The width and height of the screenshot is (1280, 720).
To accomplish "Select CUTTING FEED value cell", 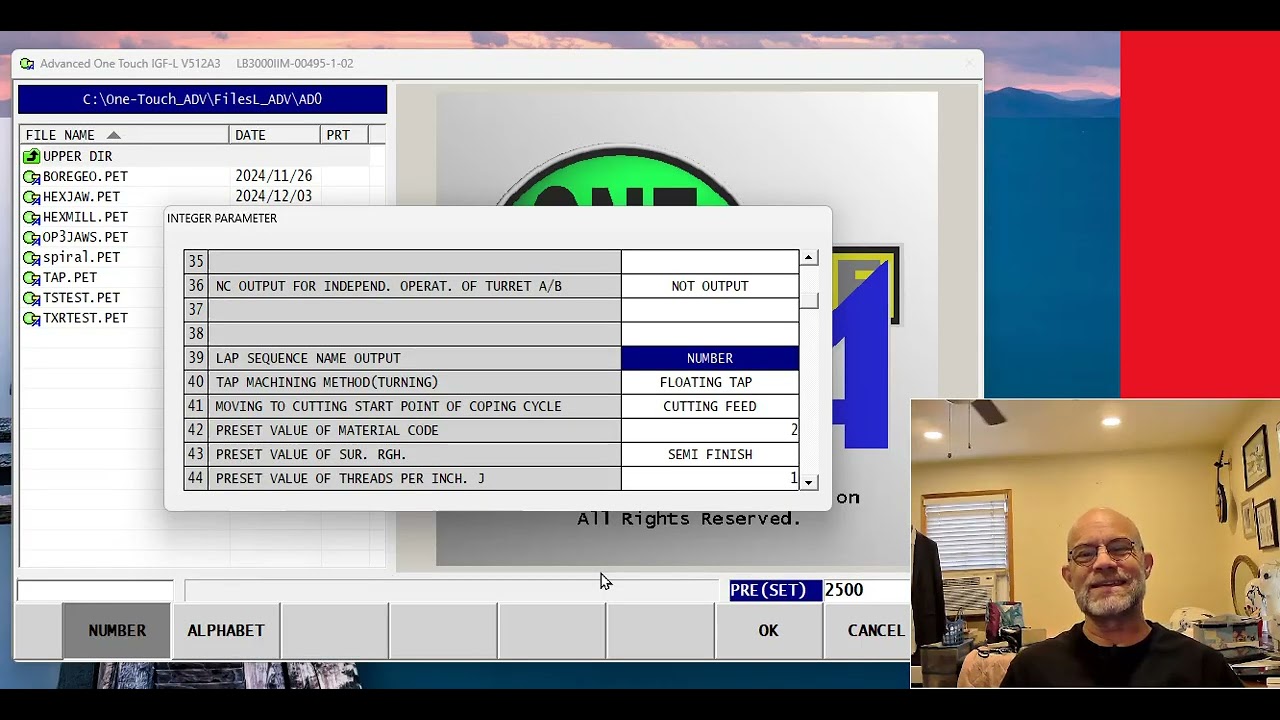I will coord(710,406).
